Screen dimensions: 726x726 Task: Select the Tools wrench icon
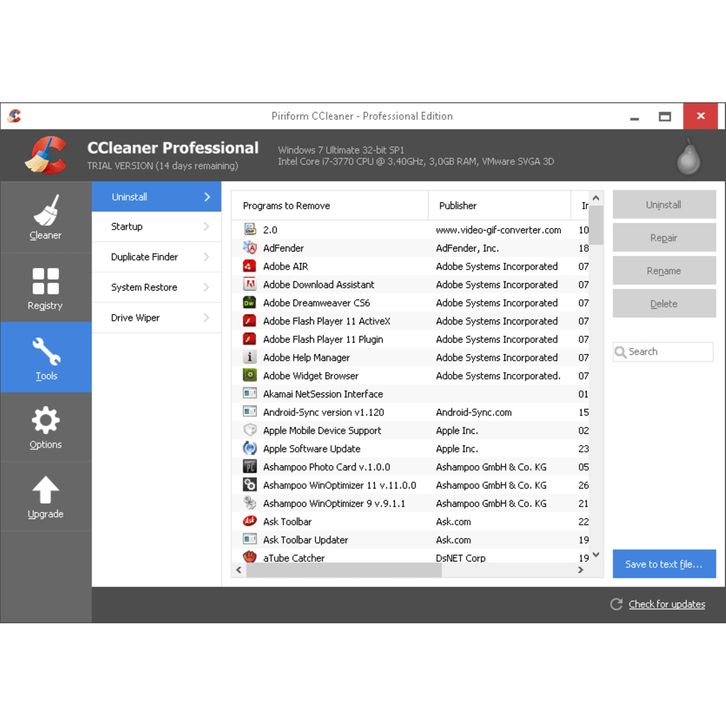click(45, 351)
